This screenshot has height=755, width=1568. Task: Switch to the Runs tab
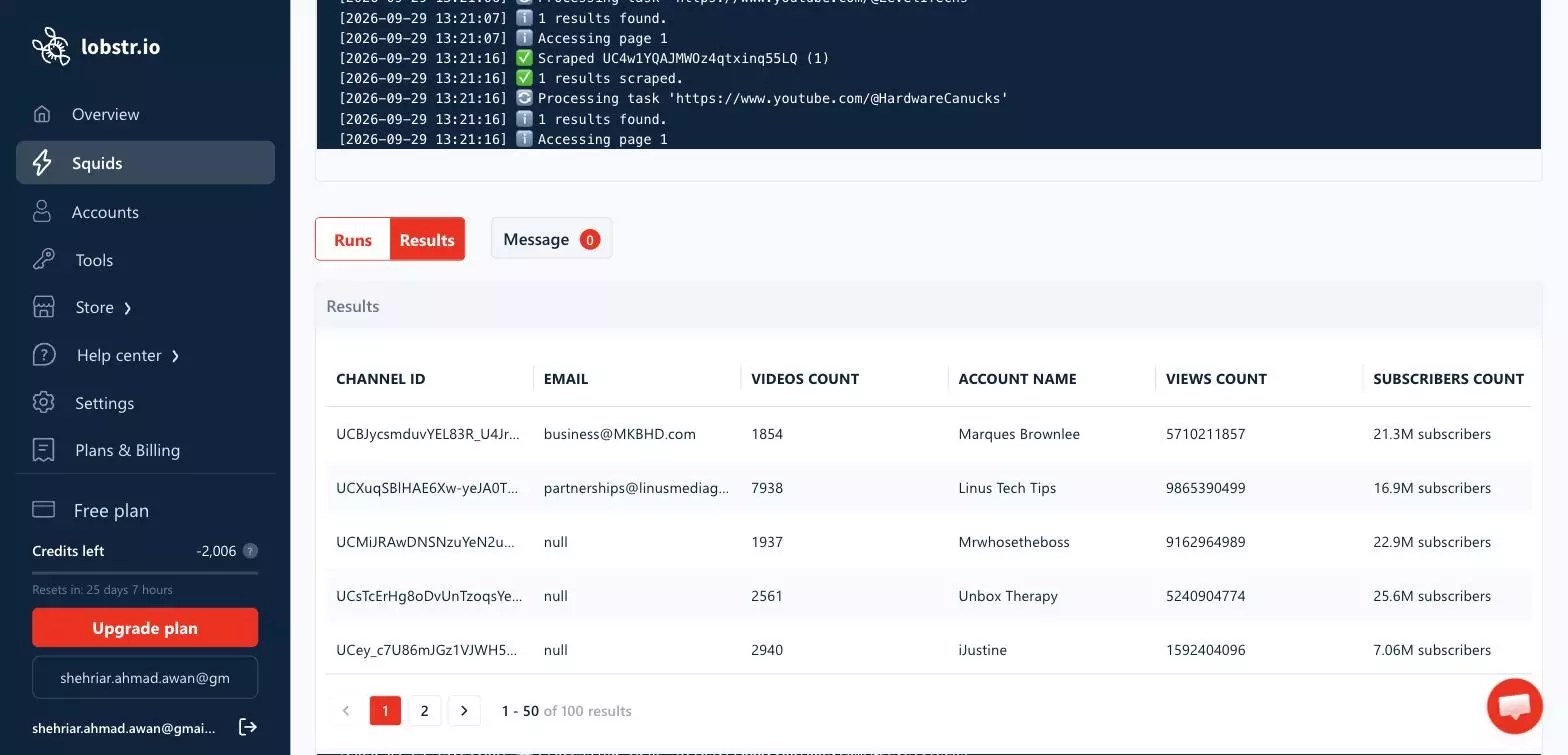point(353,239)
